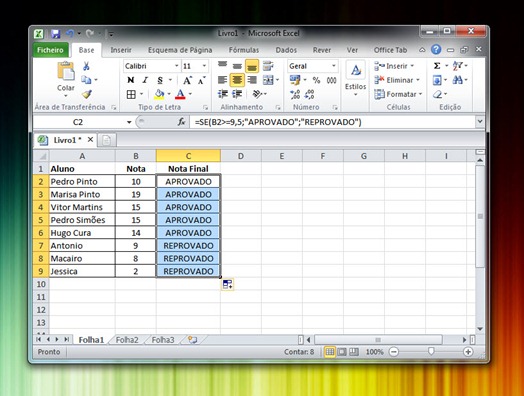Viewport: 524px width, 396px height.
Task: Click the Colar paste icon
Action: click(66, 72)
